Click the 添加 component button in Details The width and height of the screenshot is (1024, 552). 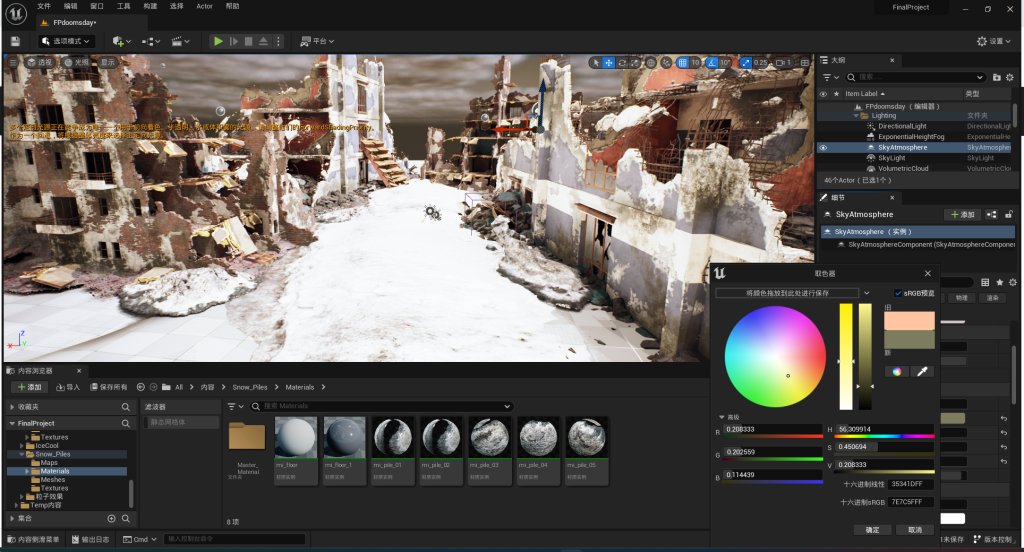point(963,214)
